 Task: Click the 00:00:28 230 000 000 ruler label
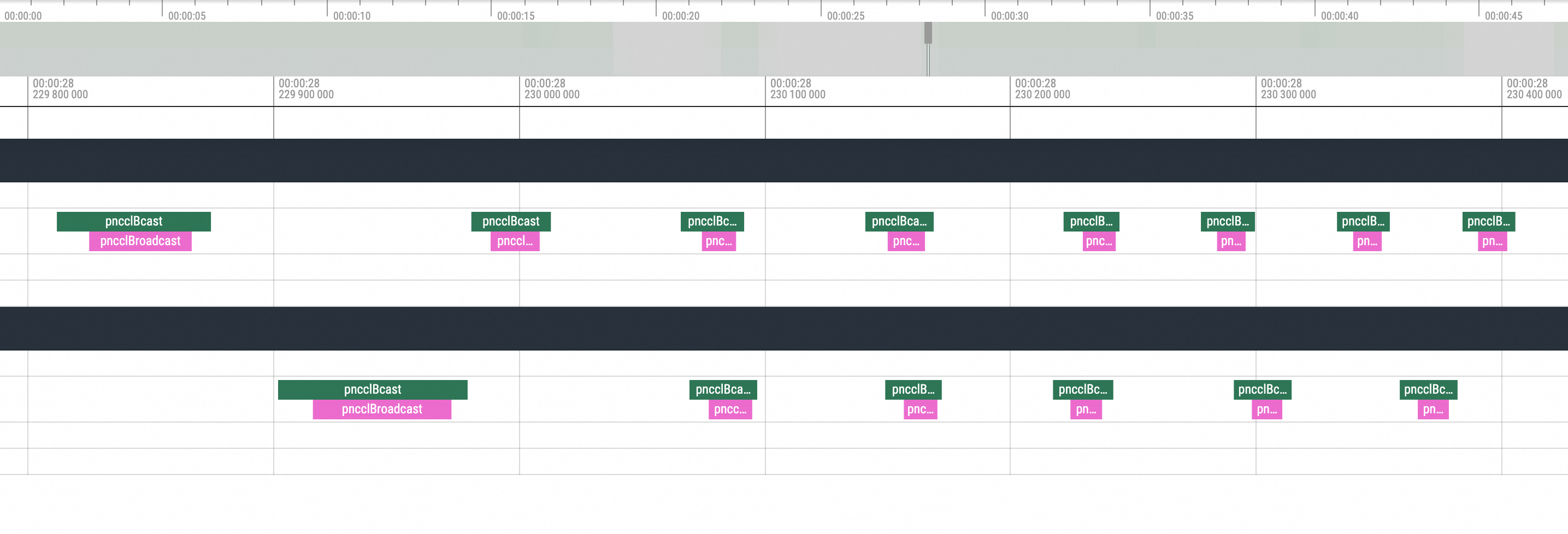(551, 89)
